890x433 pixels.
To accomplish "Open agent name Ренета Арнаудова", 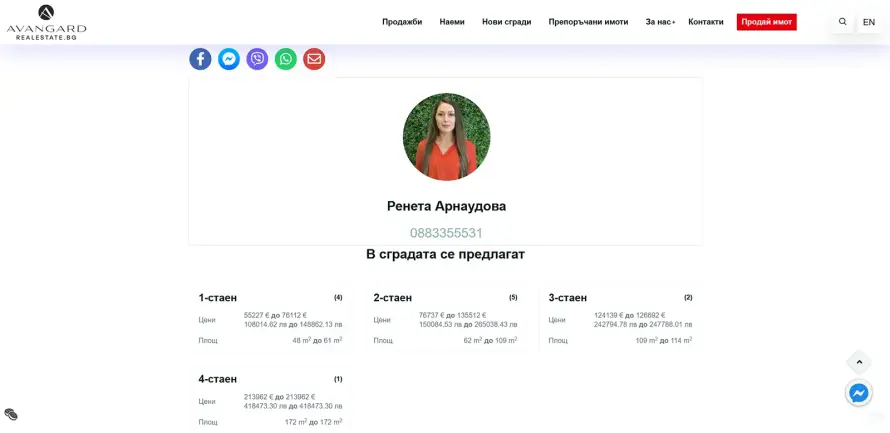I will (446, 206).
